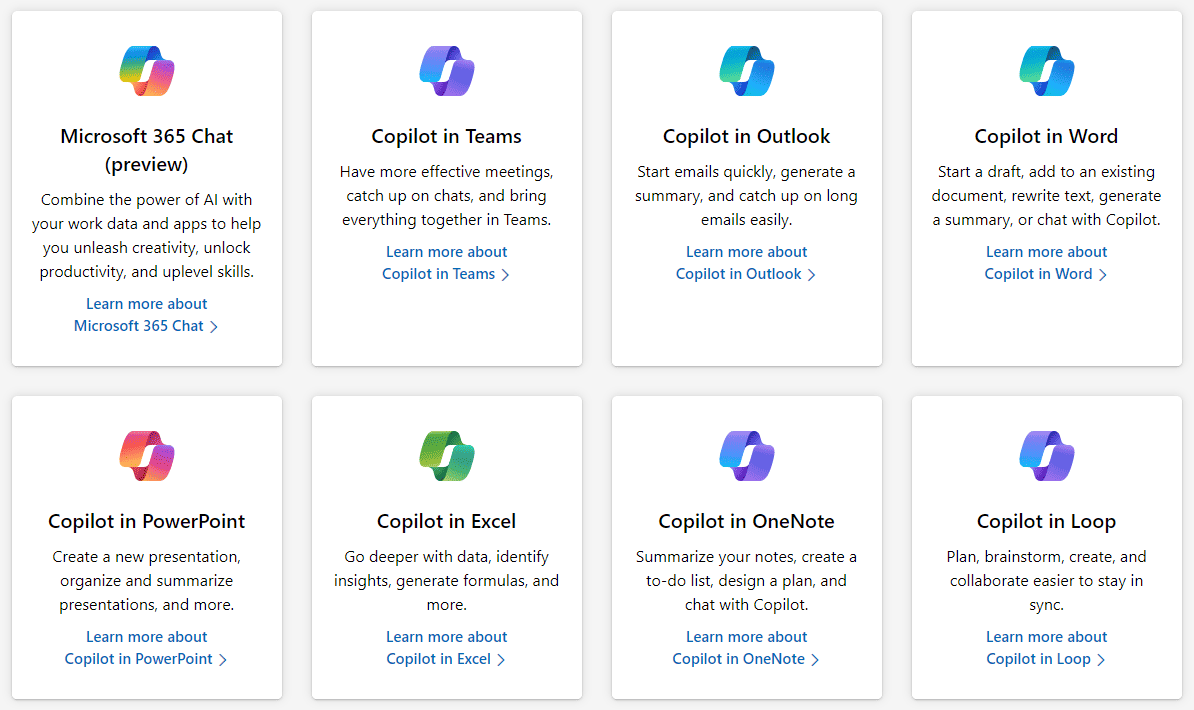Select the Copilot in PowerPoint heading
1194x710 pixels.
[146, 521]
